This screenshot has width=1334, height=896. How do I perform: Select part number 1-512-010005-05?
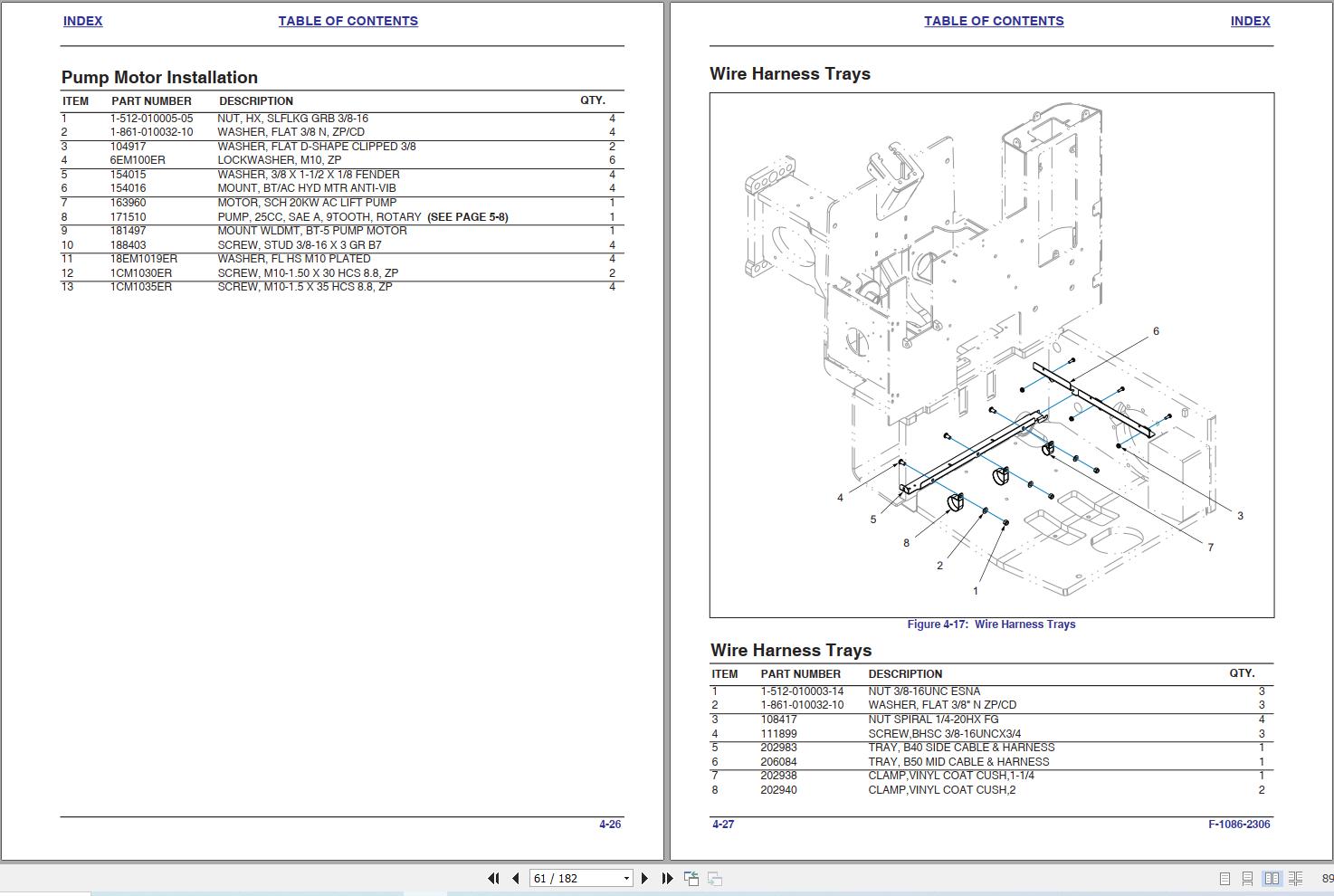(x=151, y=119)
